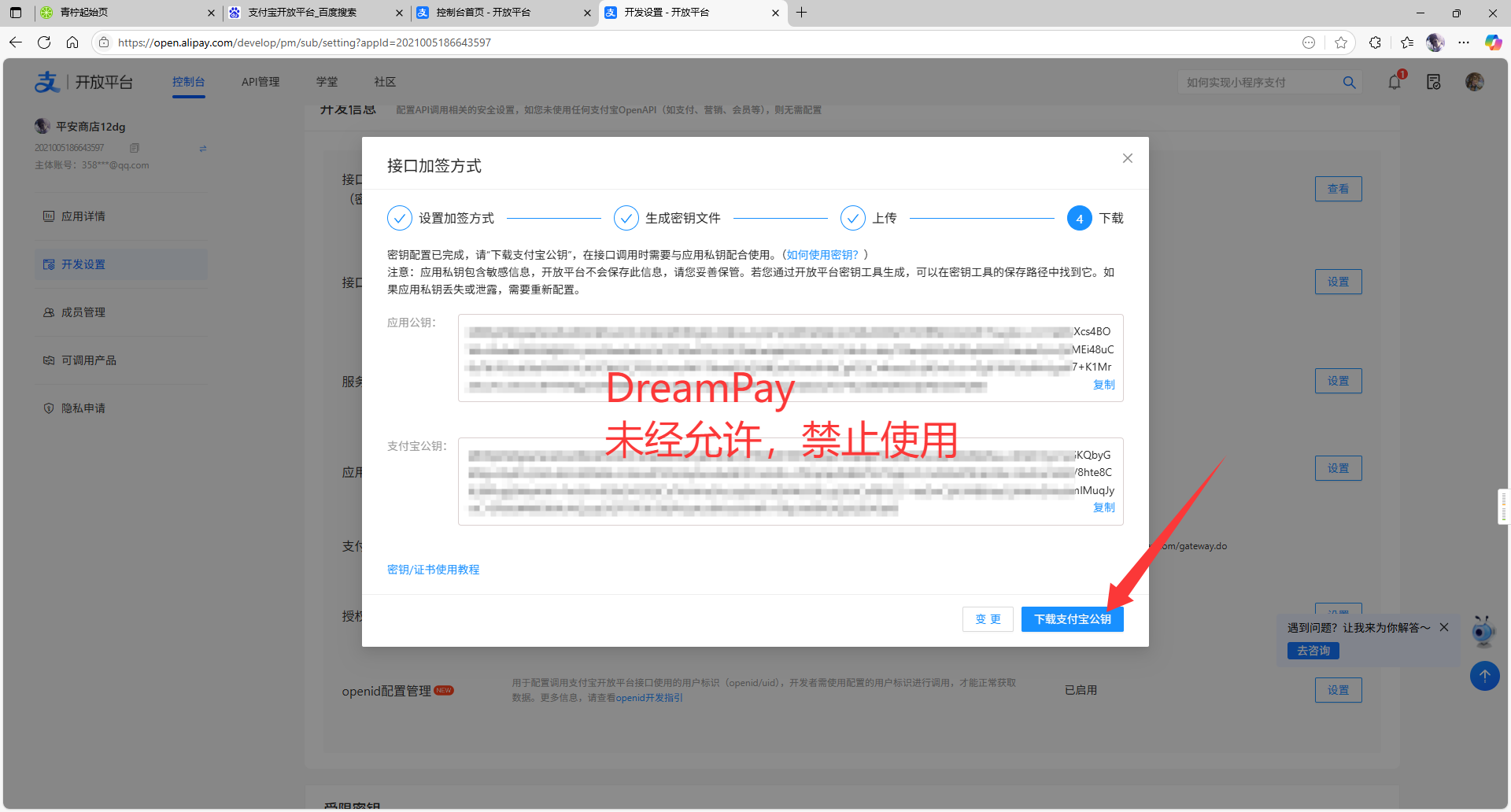Open the 如何使用密钥 help link
The height and width of the screenshot is (812, 1511).
point(822,255)
